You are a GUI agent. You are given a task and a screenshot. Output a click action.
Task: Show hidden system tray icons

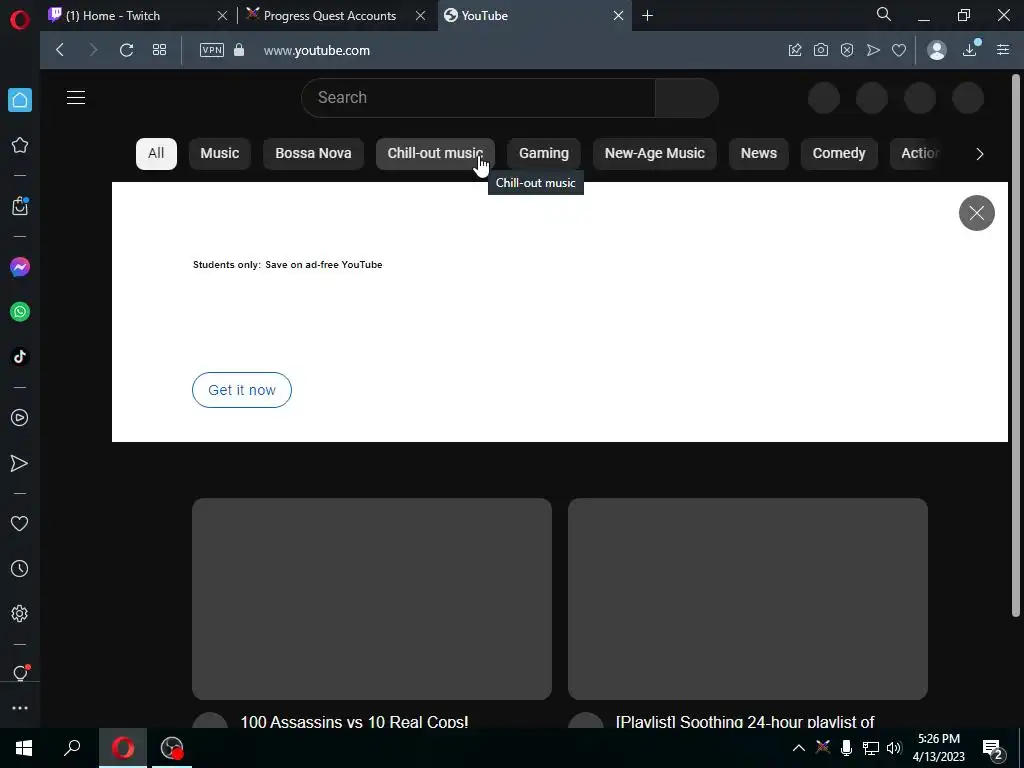(798, 748)
